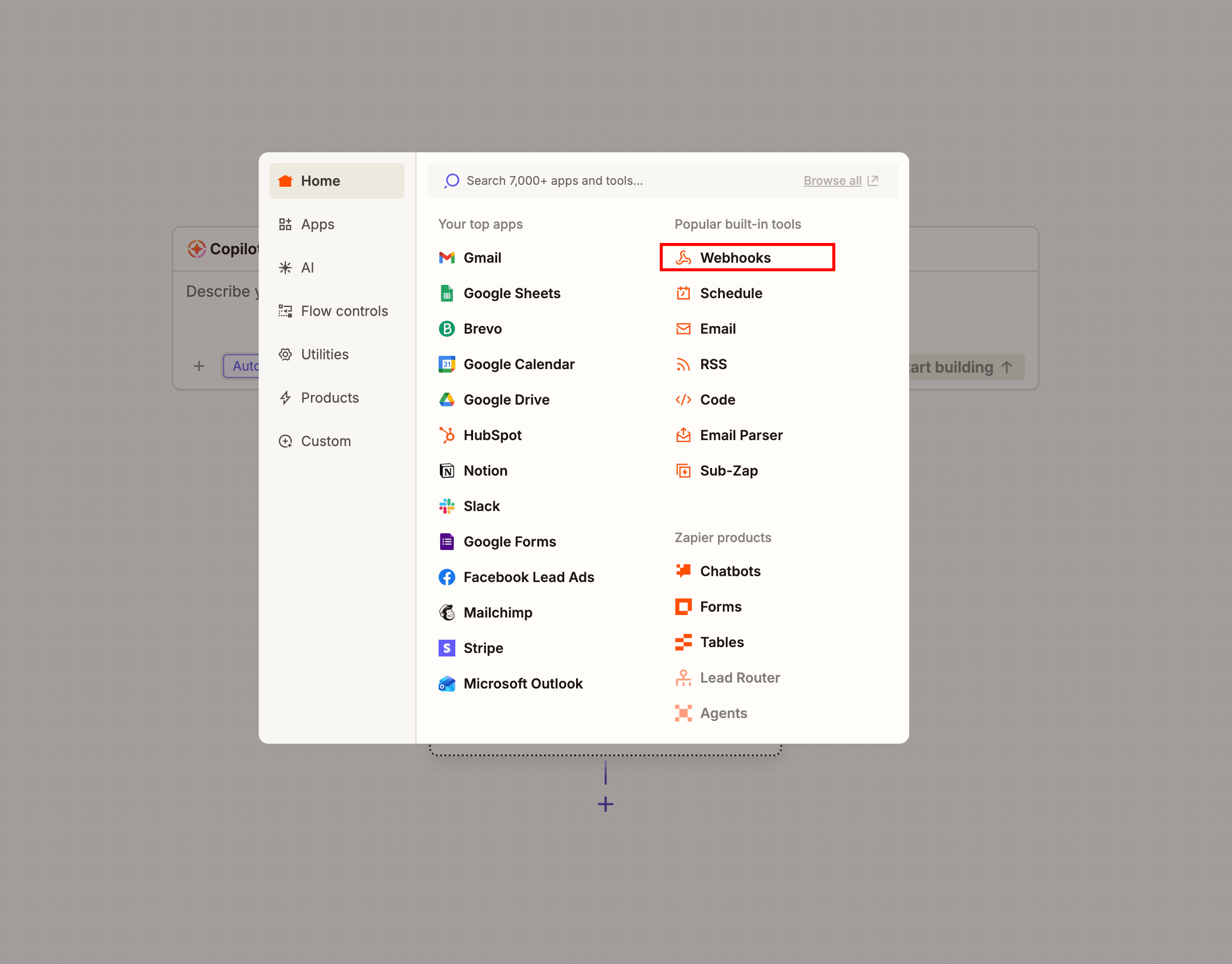This screenshot has height=964, width=1232.
Task: Click the Schedule calendar icon
Action: pos(683,294)
